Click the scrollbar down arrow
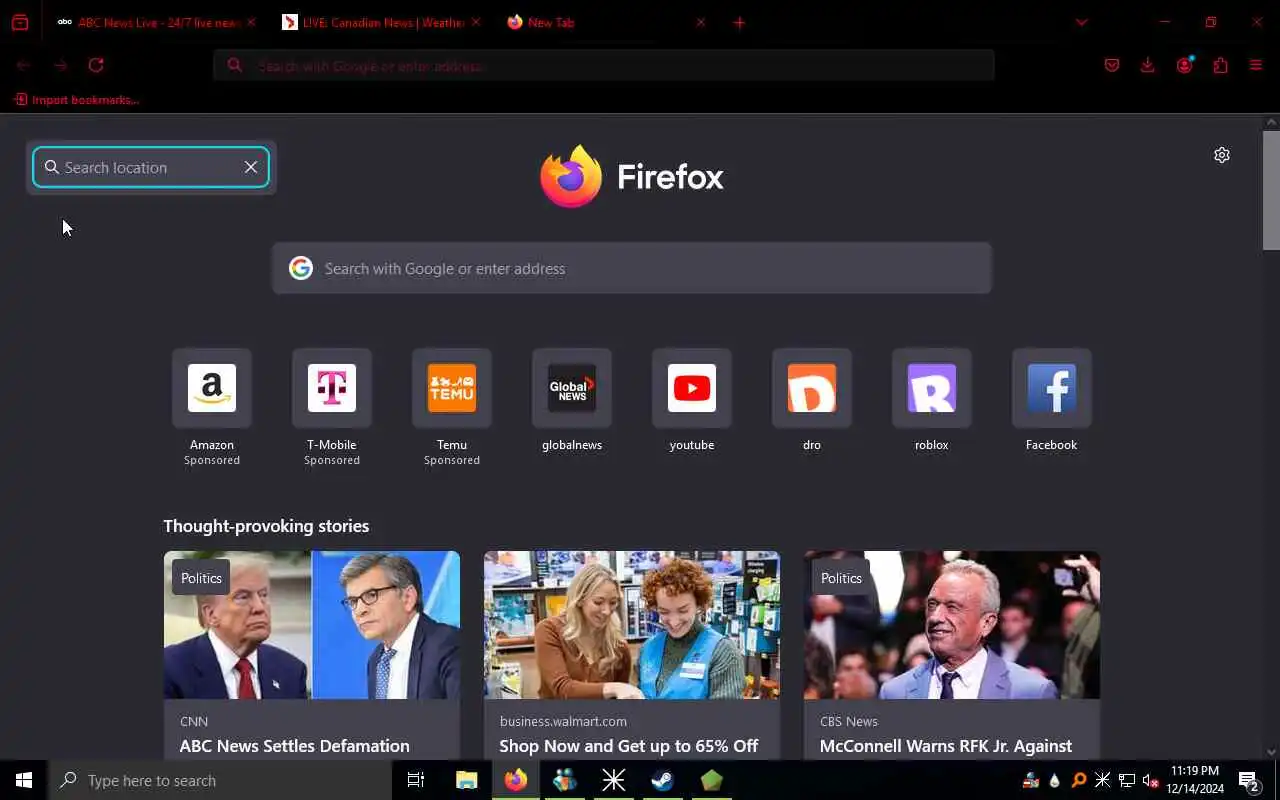This screenshot has width=1280, height=800. 1271,752
